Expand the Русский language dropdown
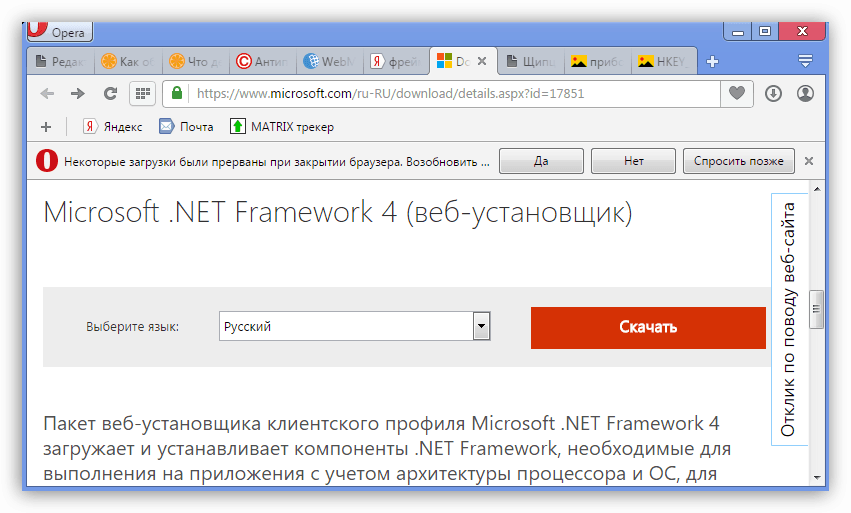851x513 pixels. pos(481,326)
